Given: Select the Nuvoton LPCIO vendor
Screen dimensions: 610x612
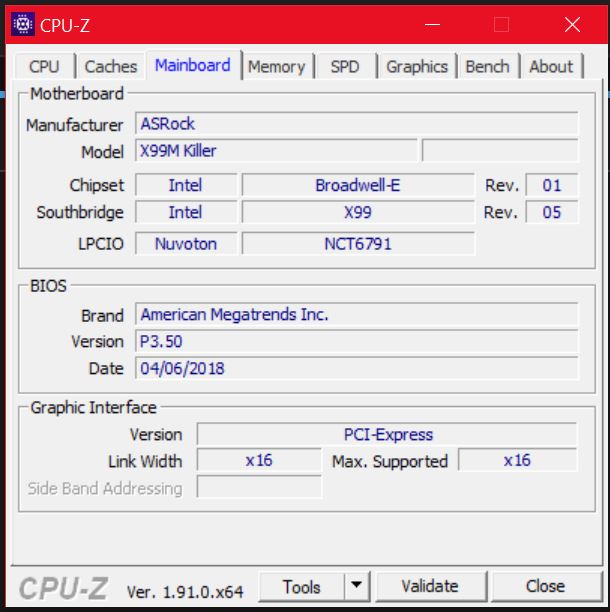Looking at the screenshot, I should pos(186,244).
